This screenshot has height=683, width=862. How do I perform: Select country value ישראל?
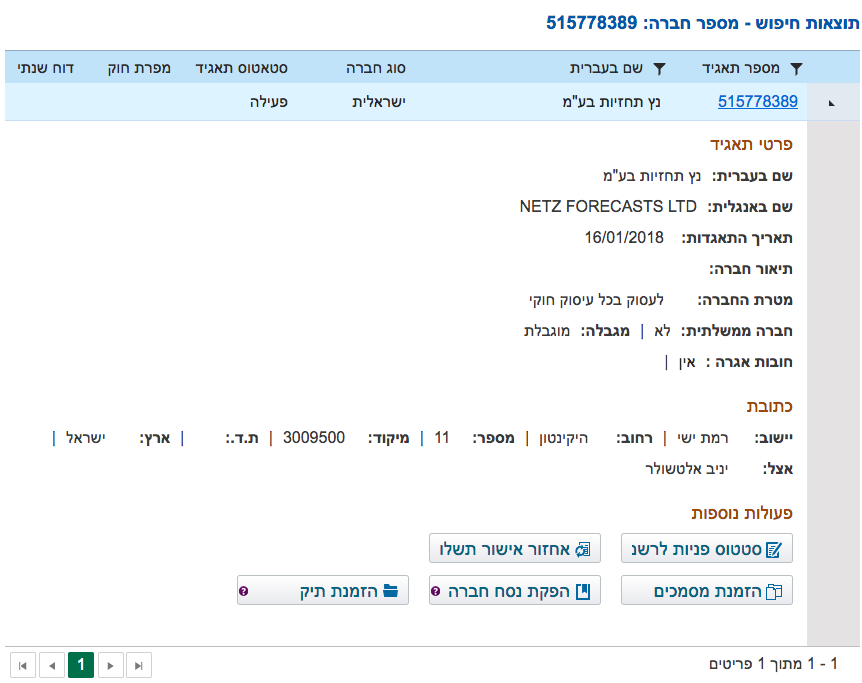pos(85,438)
